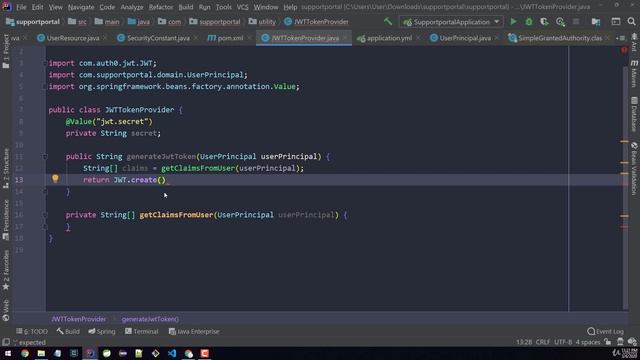Open the Event Log button
Image resolution: width=640 pixels, height=360 pixels.
pyautogui.click(x=606, y=331)
